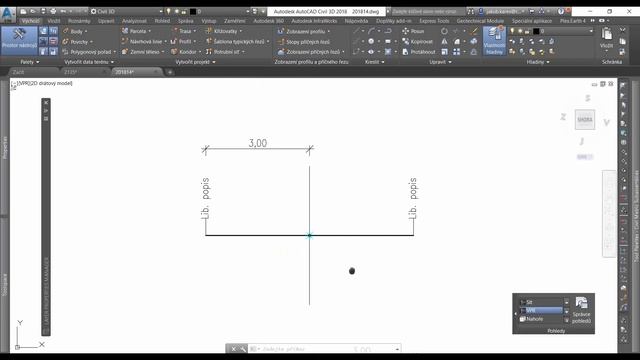Click the Zemní těleso grading tool
This screenshot has width=640, height=360.
[143, 52]
